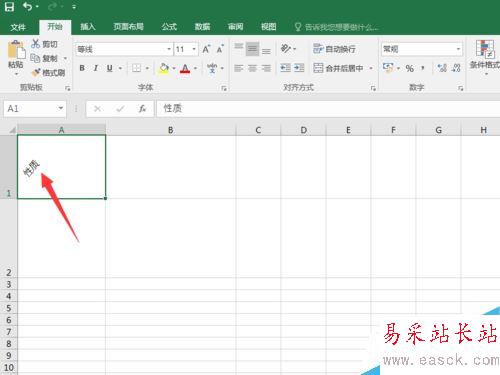Screen dimensions: 500x375
Task: Apply the red font color A
Action: [185, 69]
